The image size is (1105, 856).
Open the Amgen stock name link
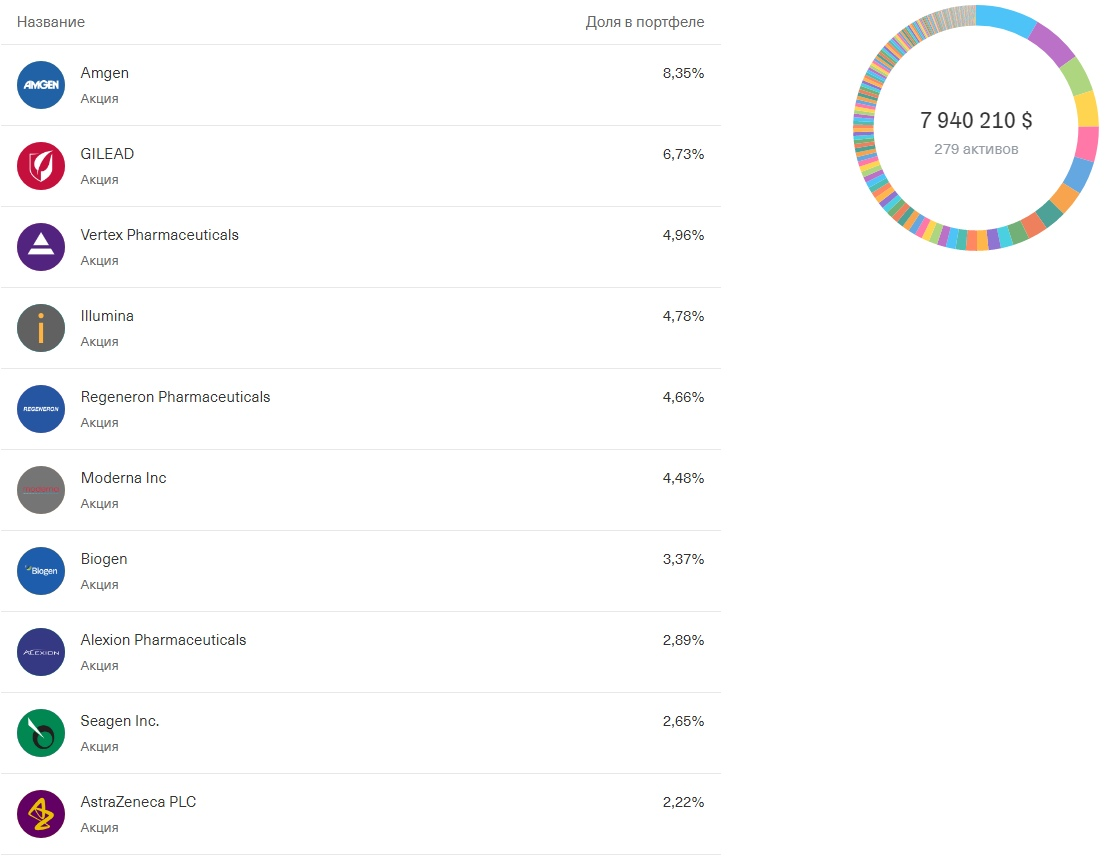[x=104, y=73]
